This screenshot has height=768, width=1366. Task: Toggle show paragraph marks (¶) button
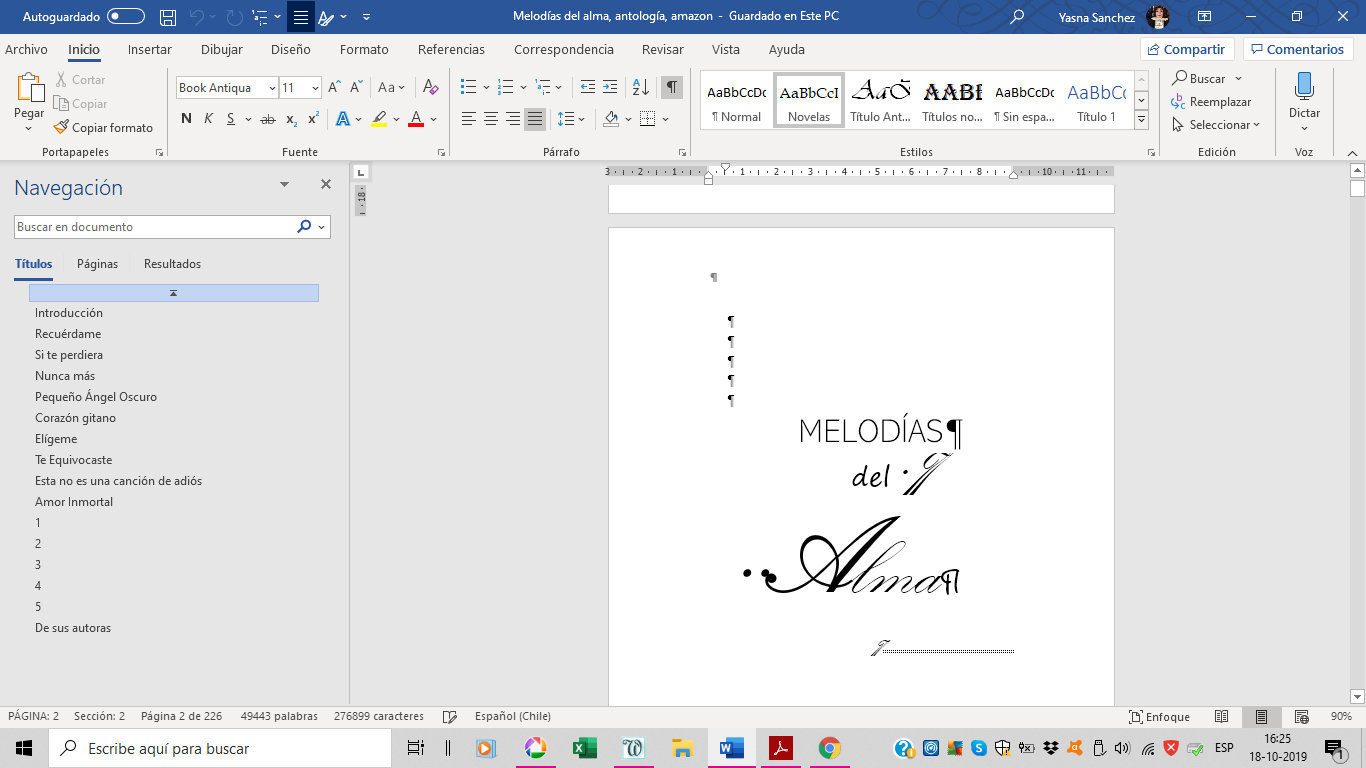pos(672,88)
